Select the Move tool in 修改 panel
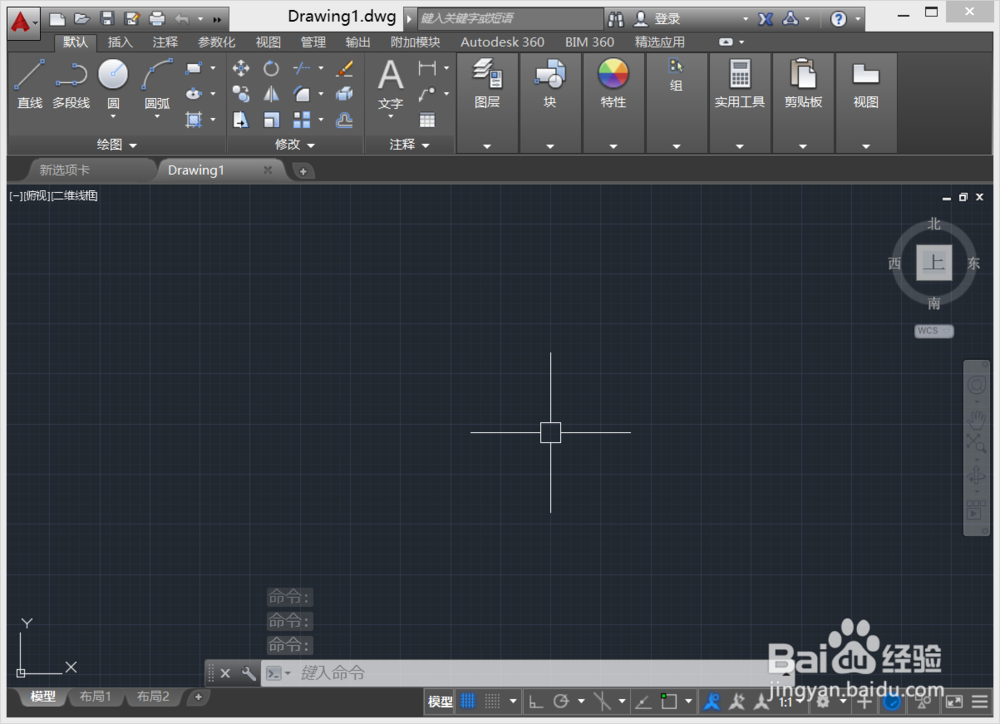Image resolution: width=1000 pixels, height=724 pixels. (x=241, y=68)
